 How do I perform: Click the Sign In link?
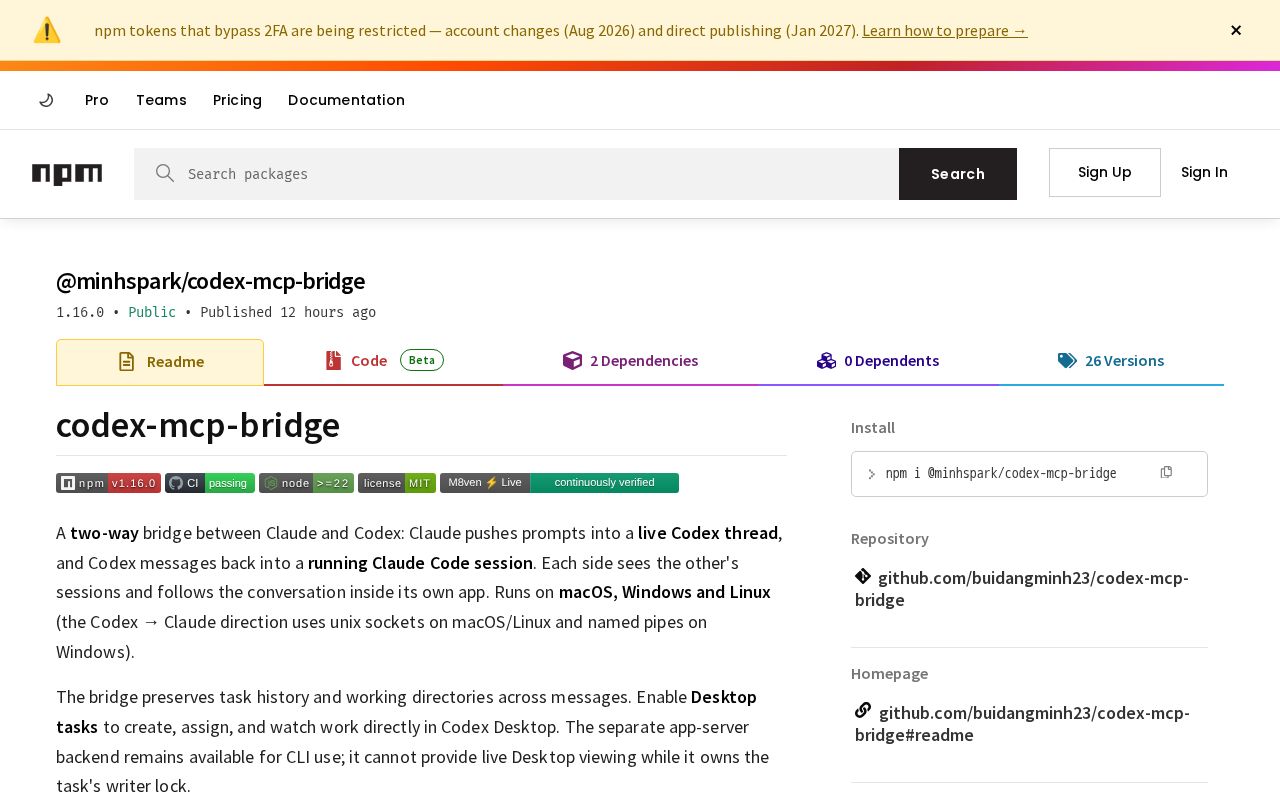(1204, 172)
